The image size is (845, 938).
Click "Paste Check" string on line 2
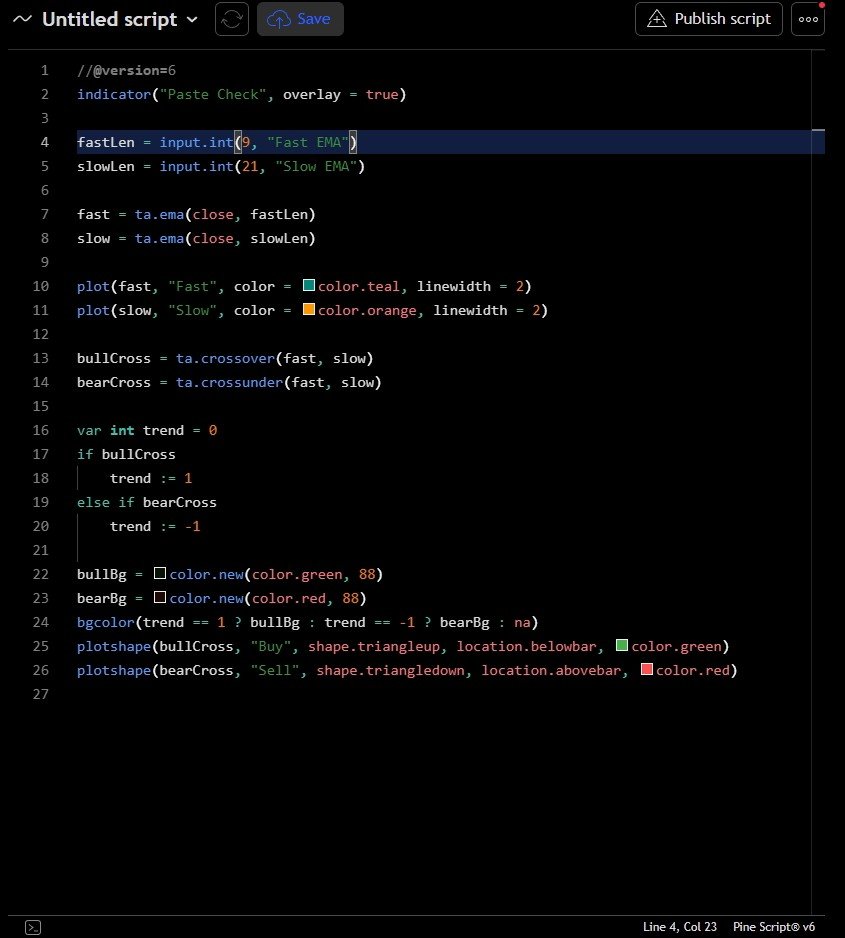[x=213, y=95]
